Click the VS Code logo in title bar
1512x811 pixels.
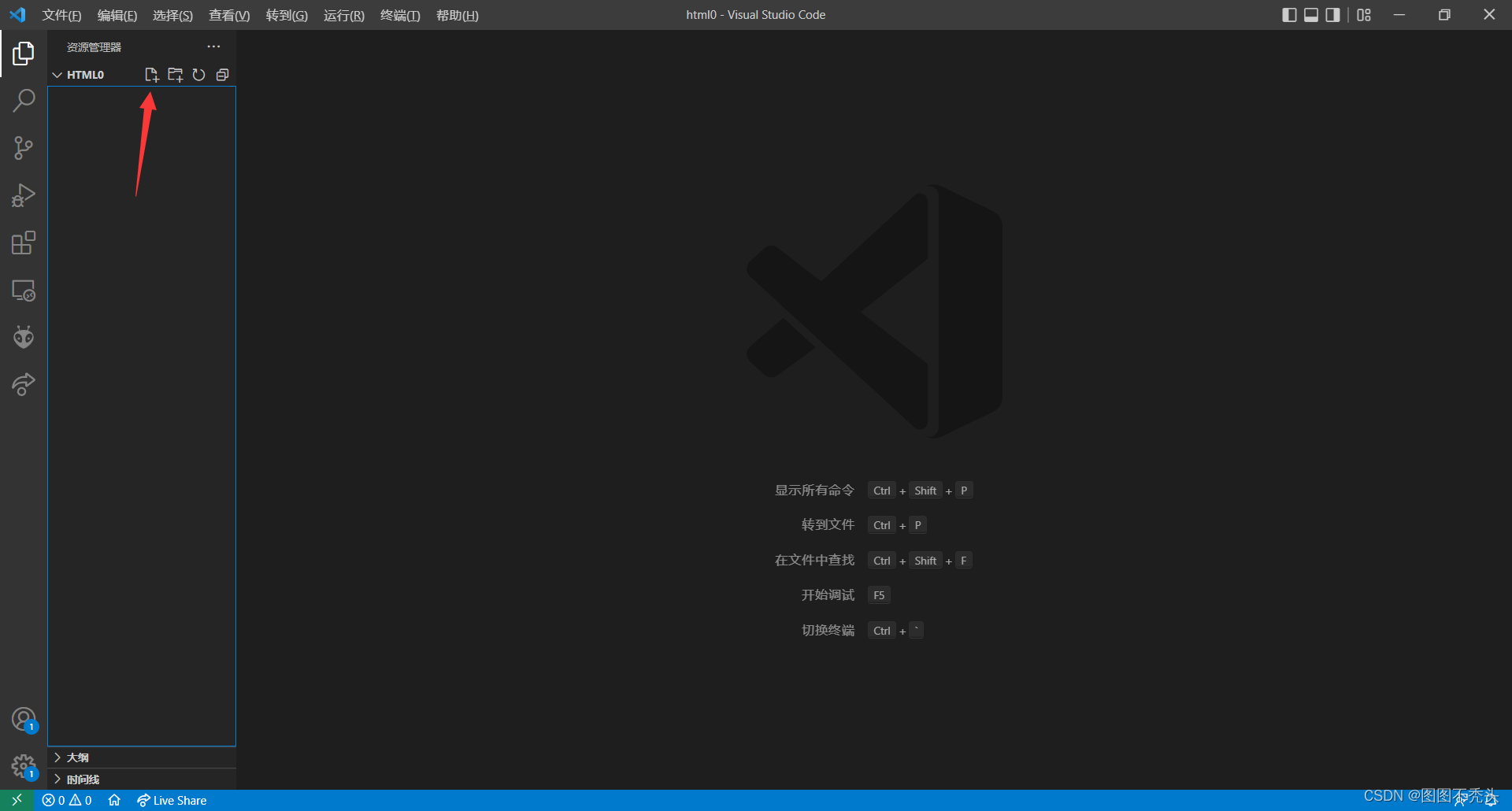pyautogui.click(x=17, y=15)
